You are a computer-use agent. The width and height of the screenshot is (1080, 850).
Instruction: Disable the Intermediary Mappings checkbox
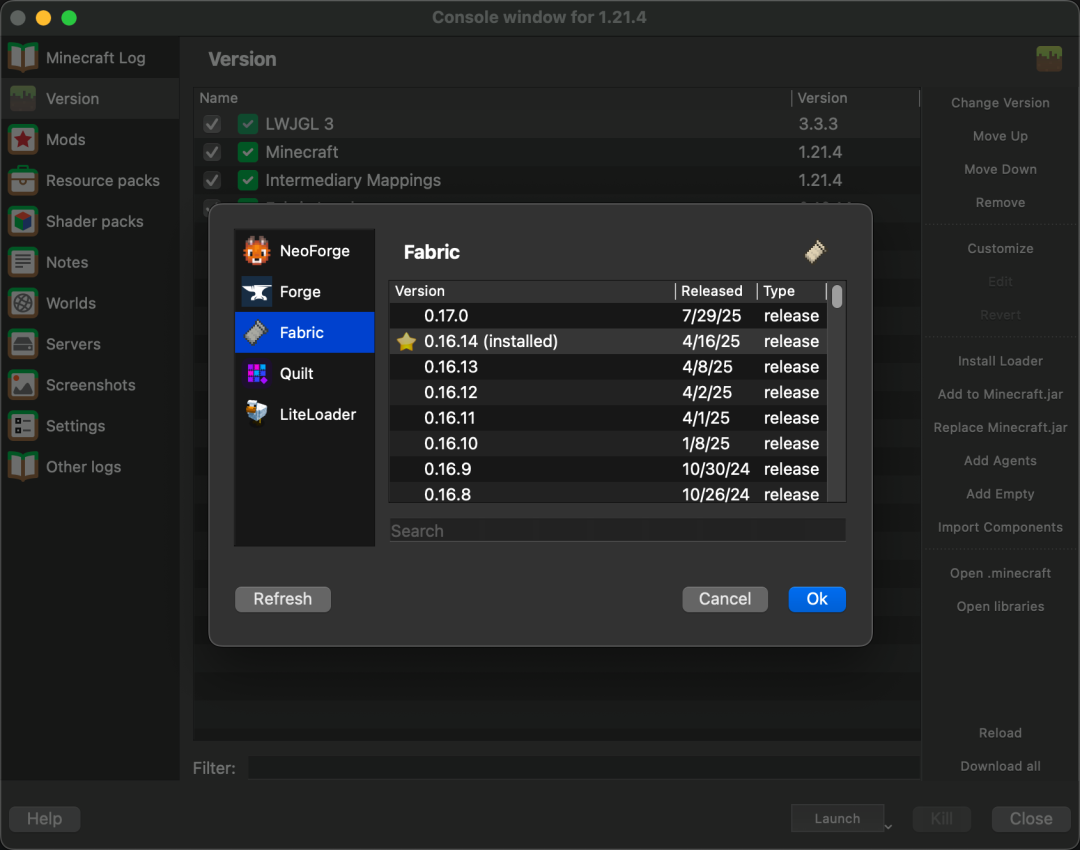coord(212,180)
